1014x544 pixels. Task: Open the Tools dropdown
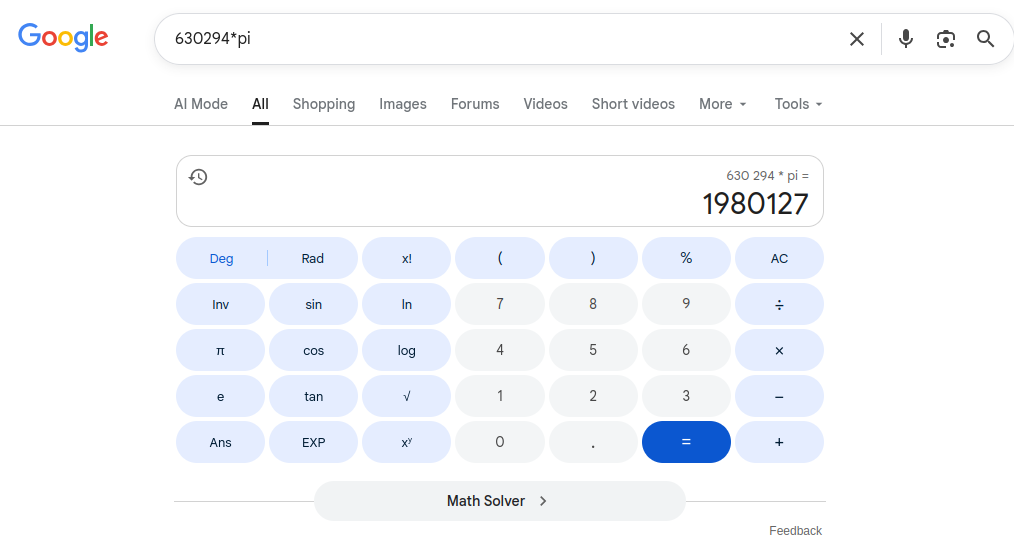click(798, 104)
